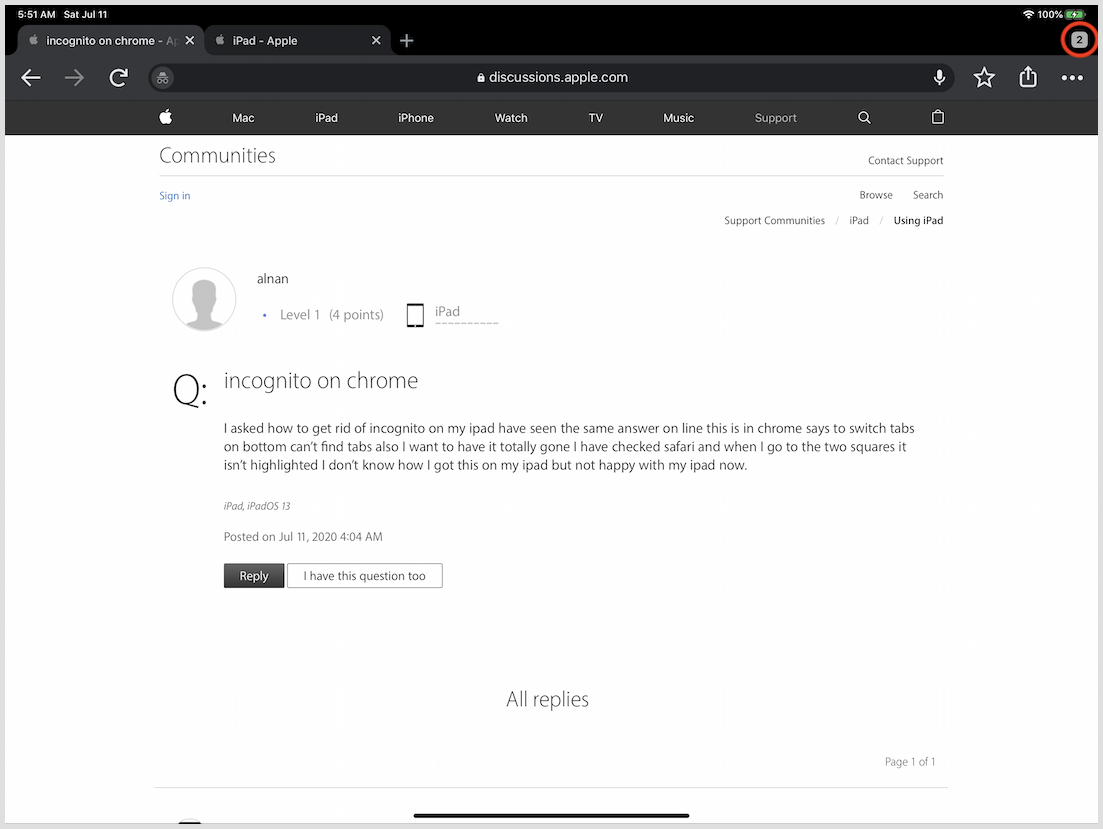The height and width of the screenshot is (829, 1103).
Task: Open Support in Apple navigation
Action: (x=775, y=118)
